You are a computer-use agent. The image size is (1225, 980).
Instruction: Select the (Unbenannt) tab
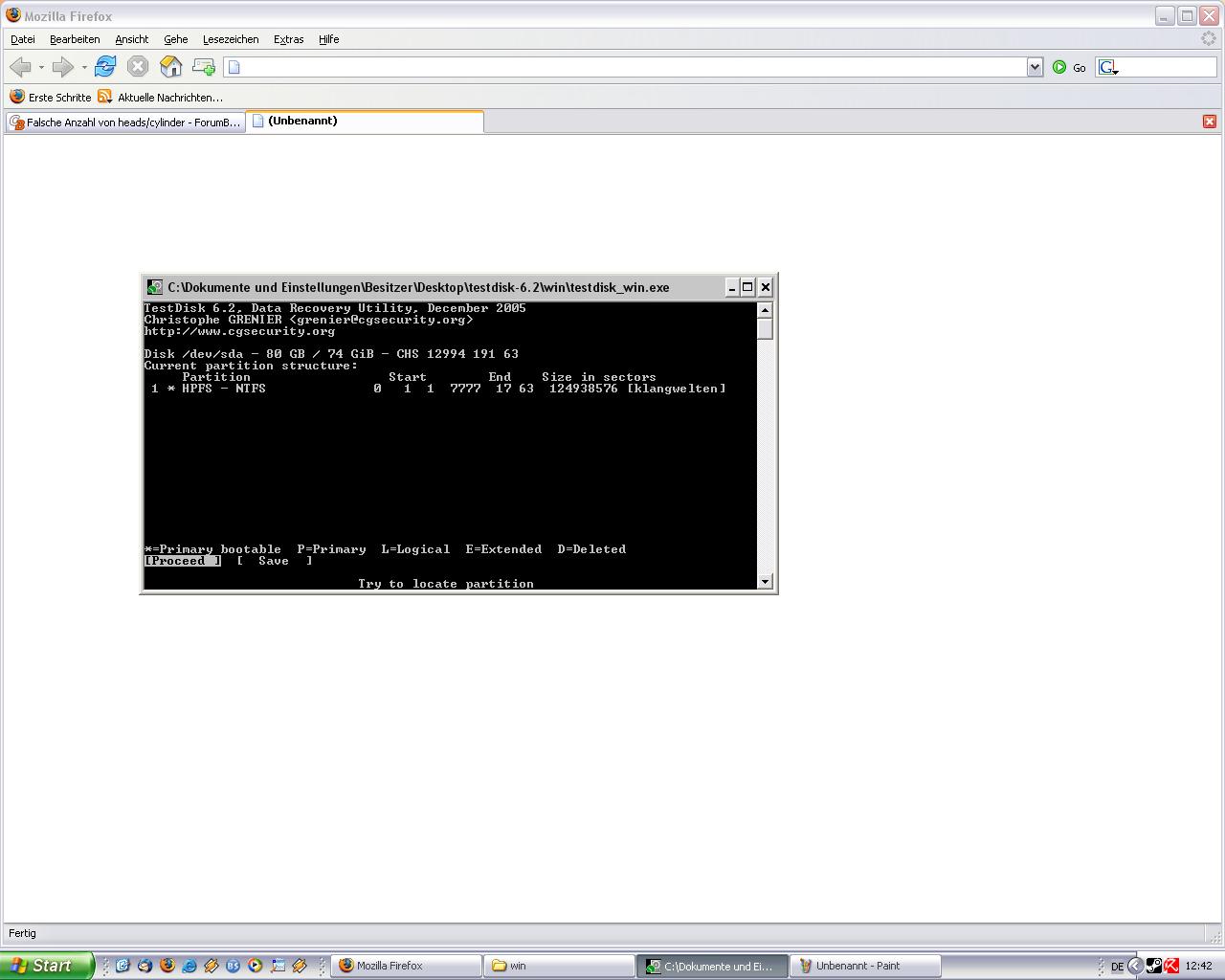click(365, 122)
